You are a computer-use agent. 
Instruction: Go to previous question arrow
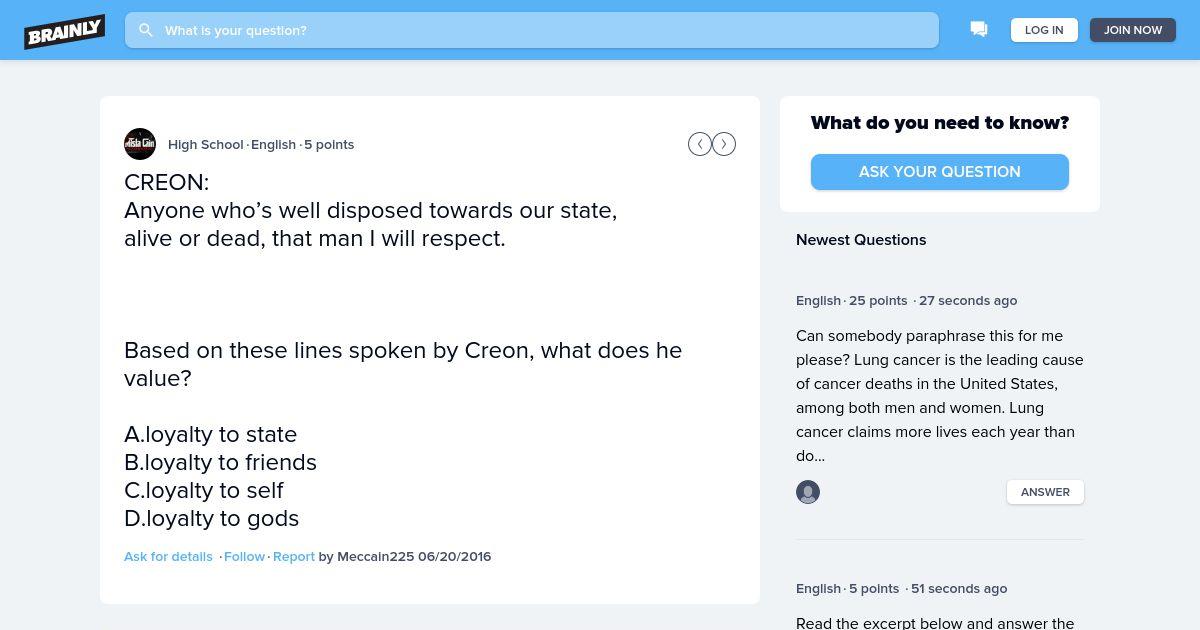point(700,144)
